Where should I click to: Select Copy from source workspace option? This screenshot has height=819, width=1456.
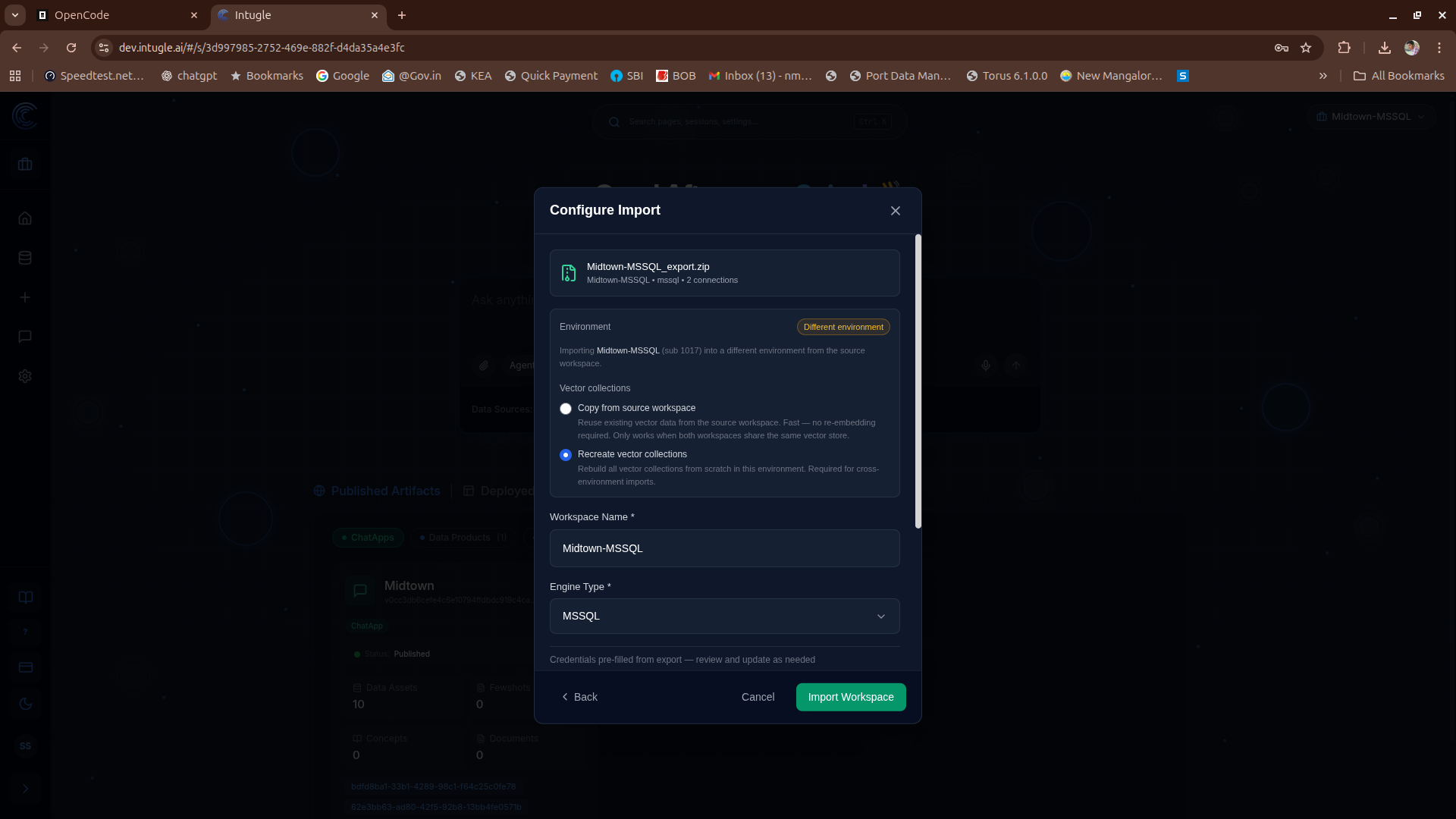pyautogui.click(x=566, y=409)
